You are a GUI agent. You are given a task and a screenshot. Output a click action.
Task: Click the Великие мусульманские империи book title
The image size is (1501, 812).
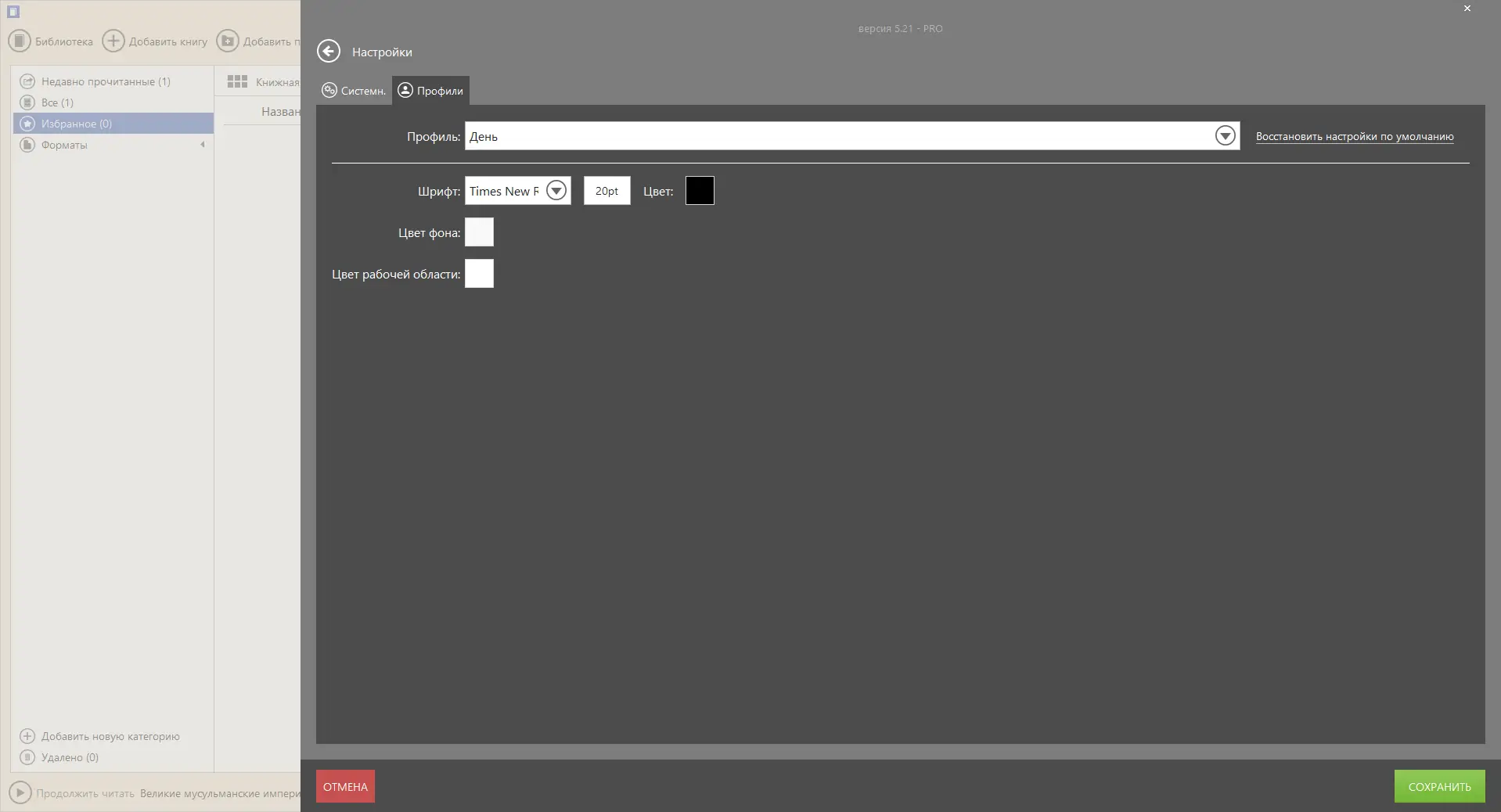pos(220,793)
